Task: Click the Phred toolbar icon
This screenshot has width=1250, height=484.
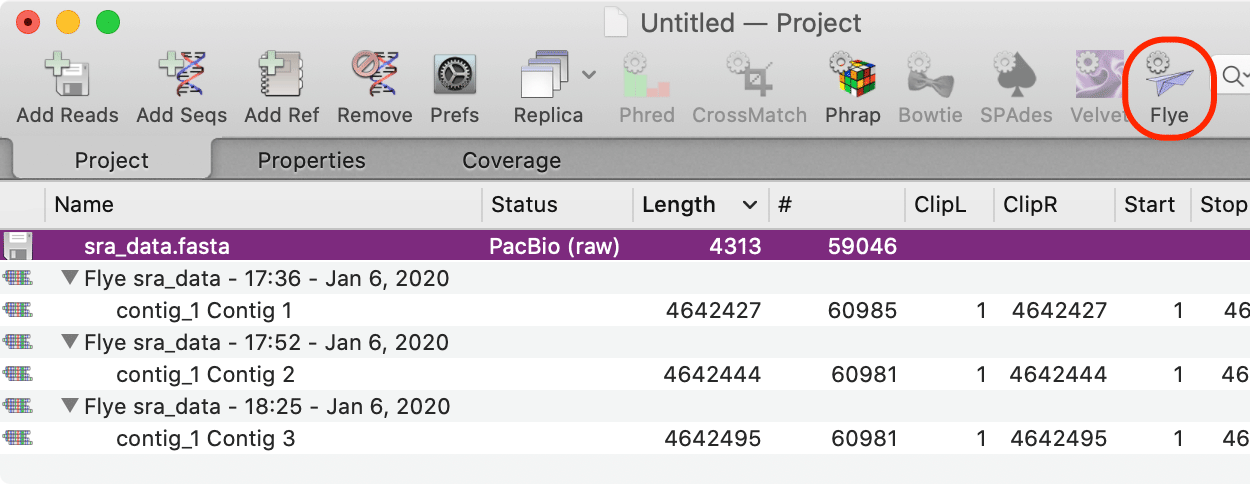Action: 647,76
